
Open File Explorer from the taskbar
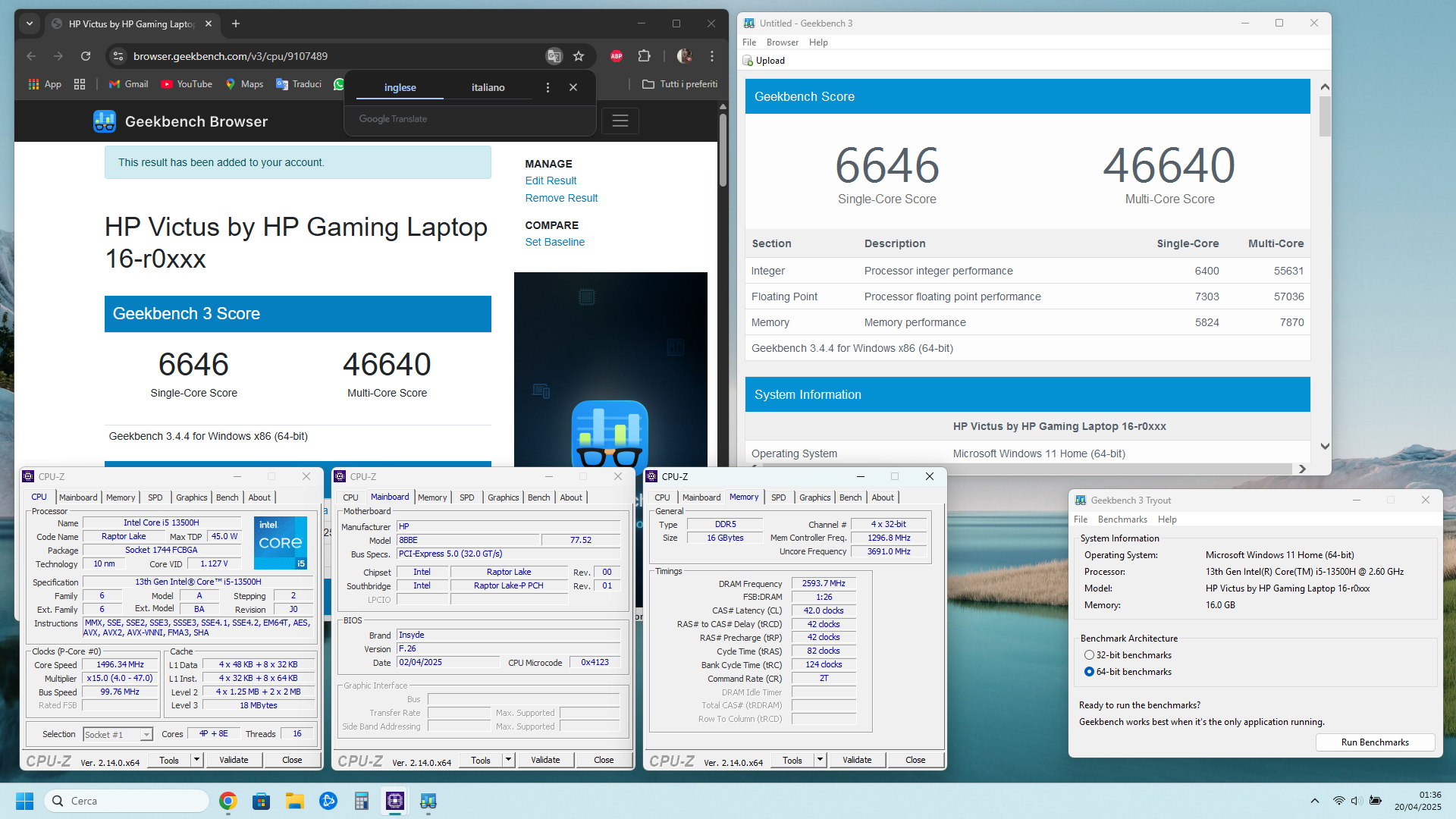pyautogui.click(x=294, y=801)
